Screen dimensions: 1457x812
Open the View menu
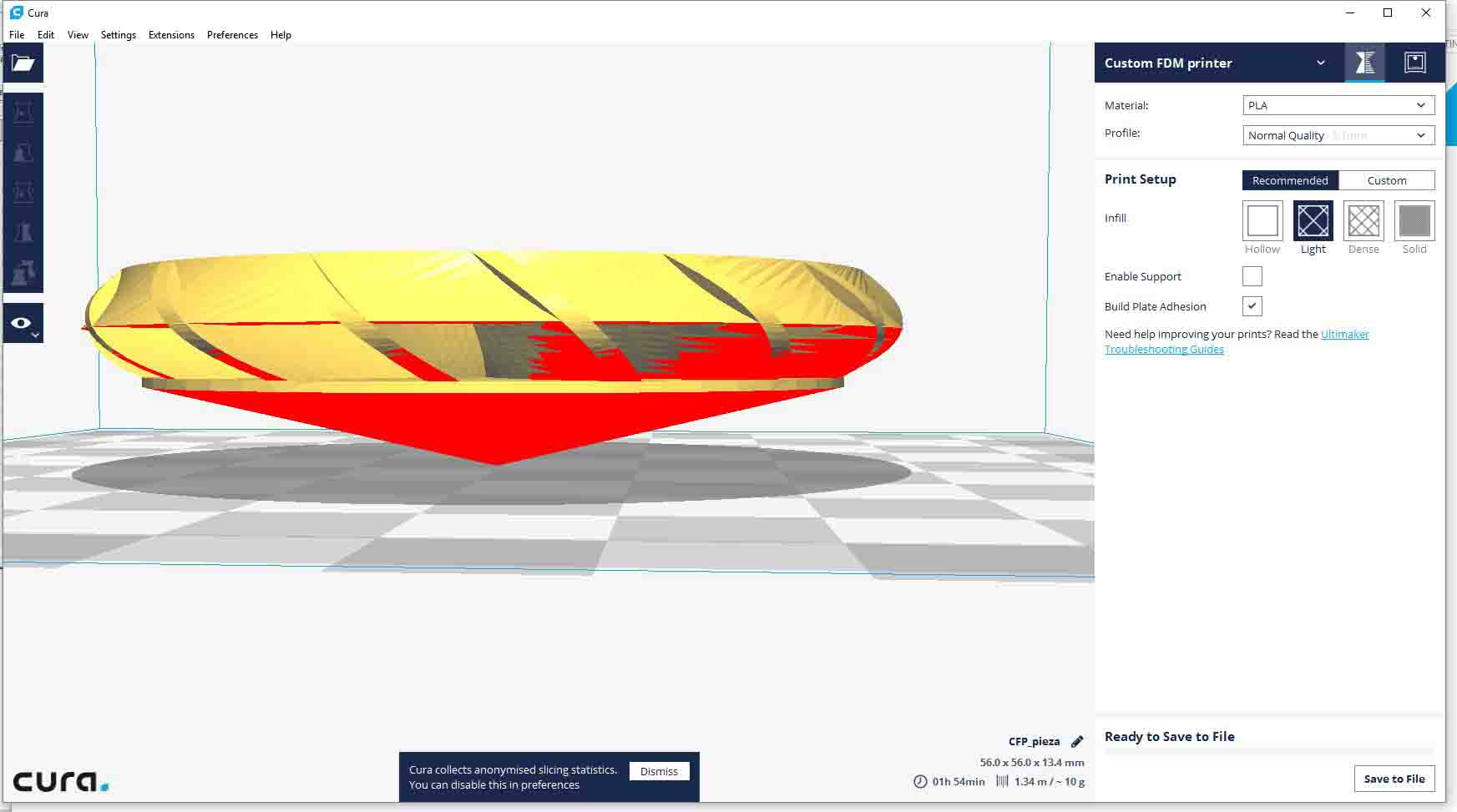78,35
